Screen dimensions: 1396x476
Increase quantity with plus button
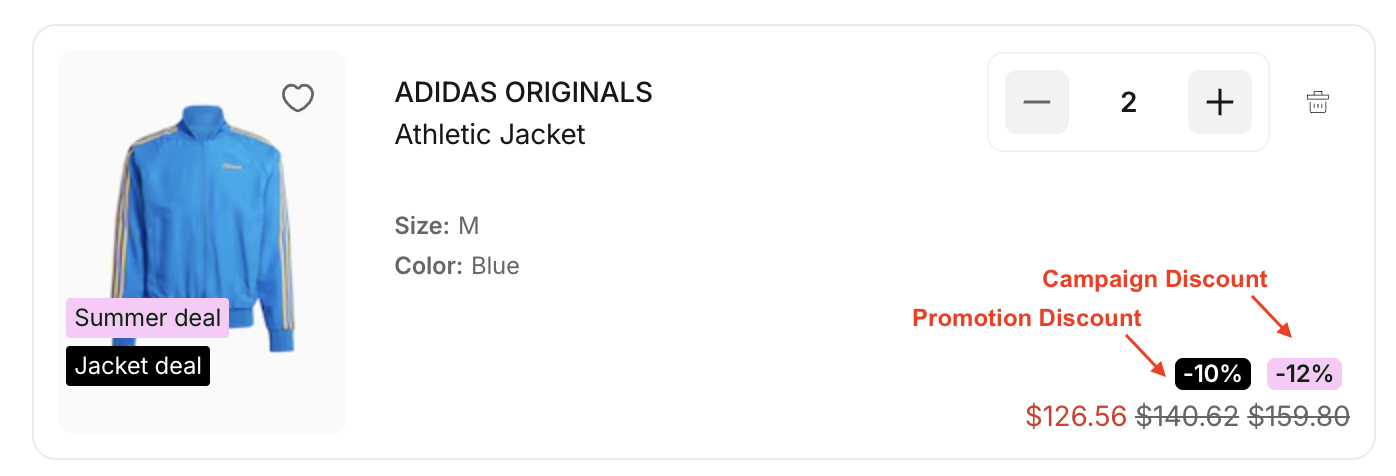1220,102
